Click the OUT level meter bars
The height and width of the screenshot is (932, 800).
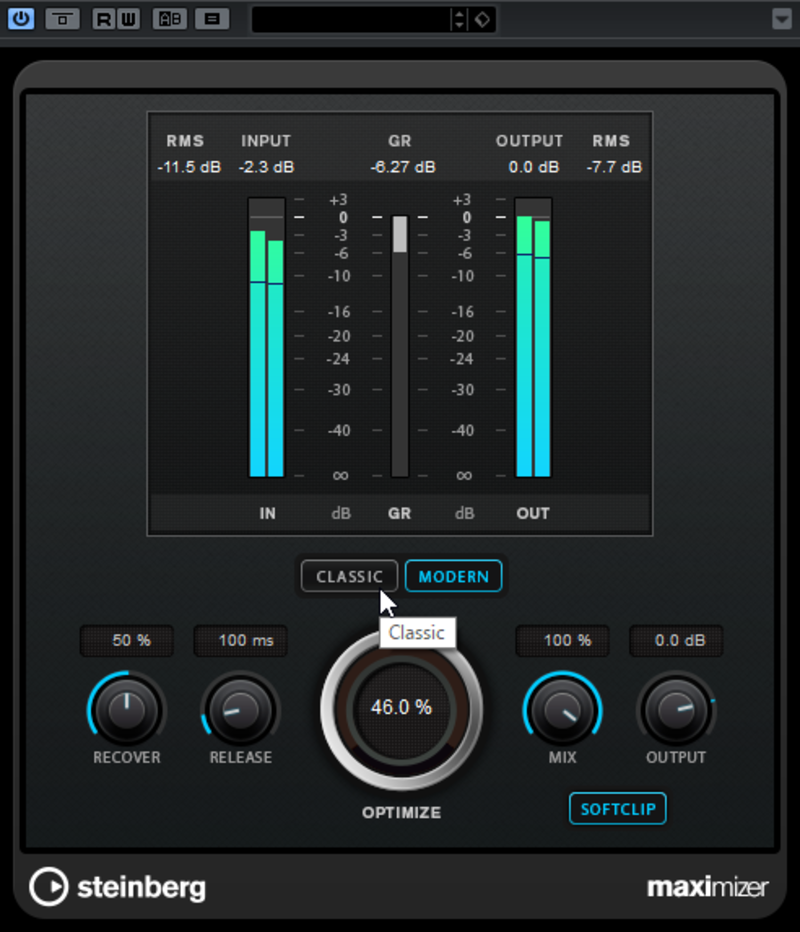pyautogui.click(x=533, y=338)
